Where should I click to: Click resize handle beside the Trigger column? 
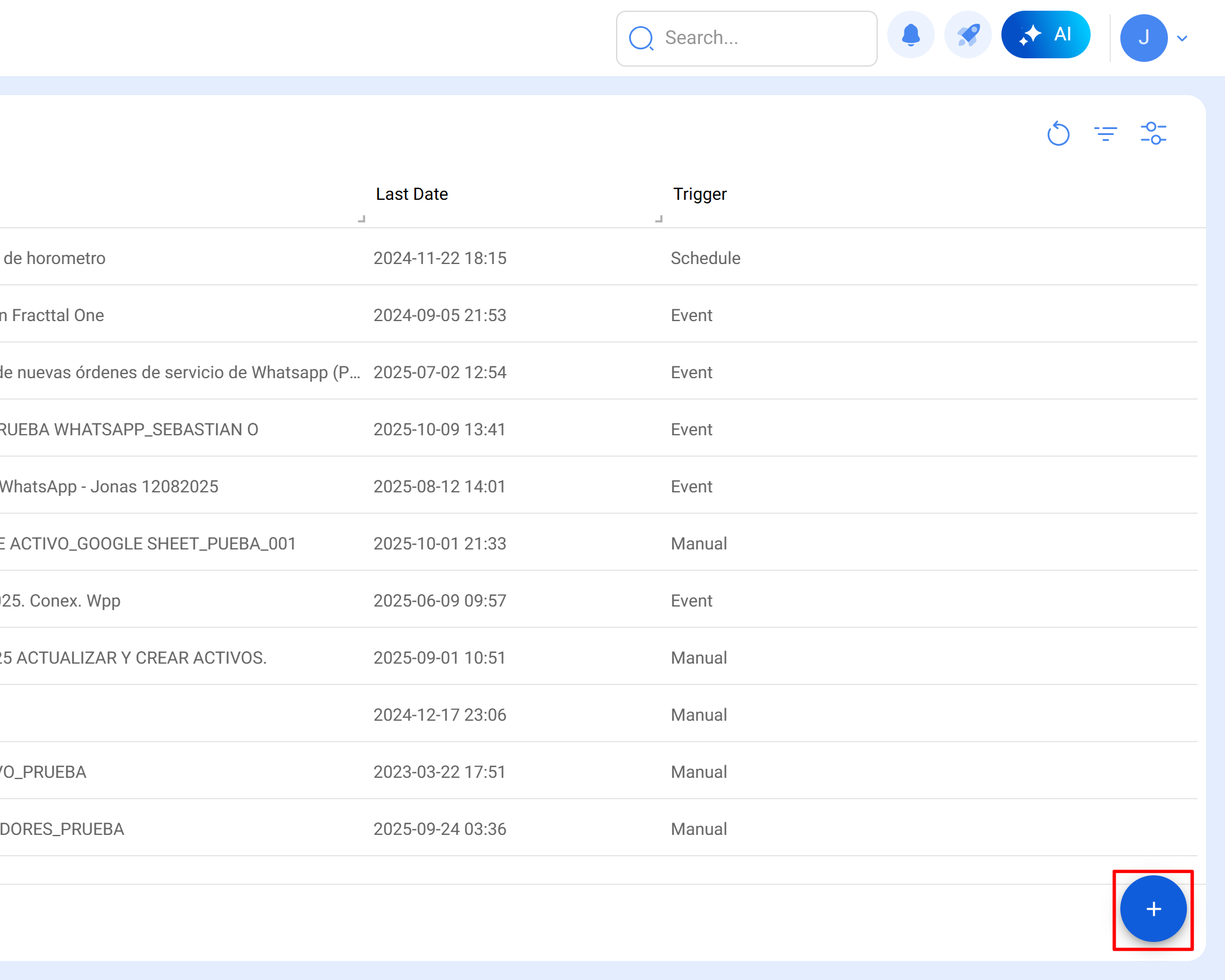658,219
